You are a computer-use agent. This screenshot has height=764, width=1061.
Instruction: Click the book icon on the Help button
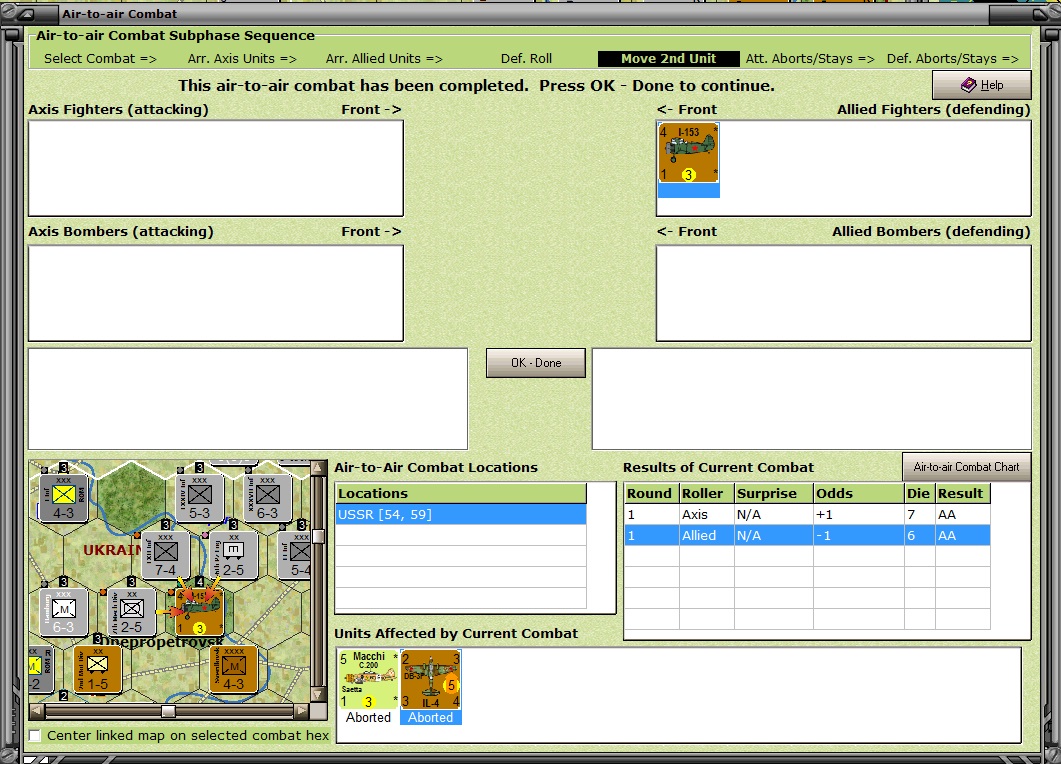(968, 85)
